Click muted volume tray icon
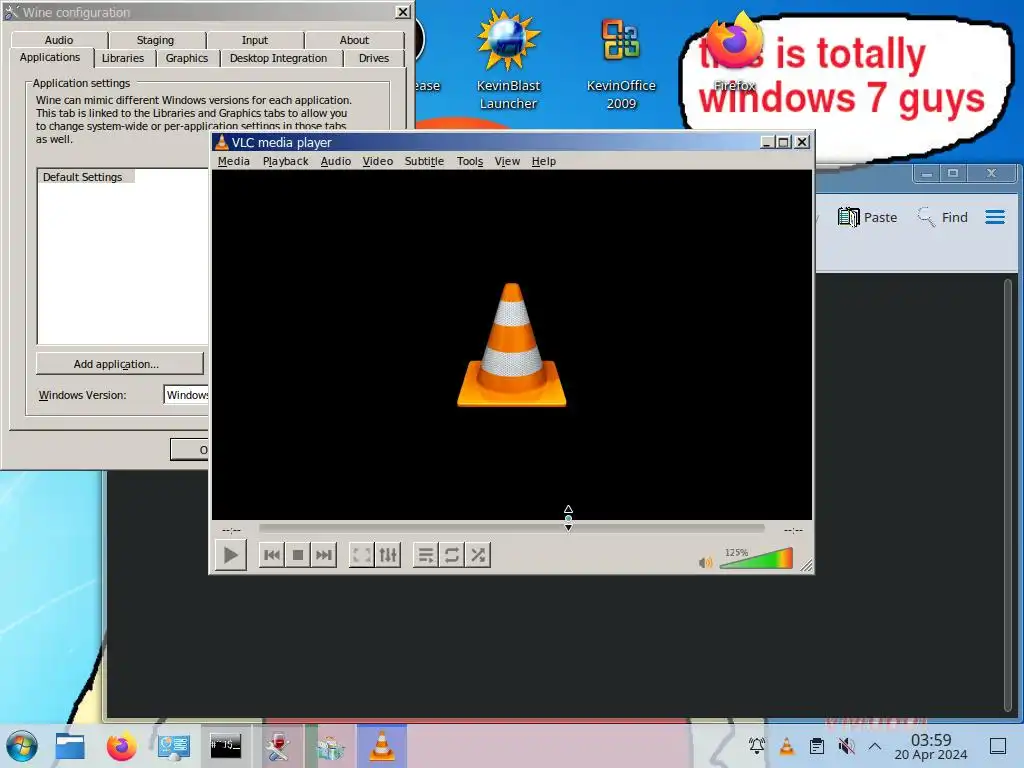This screenshot has height=768, width=1024. [x=846, y=746]
